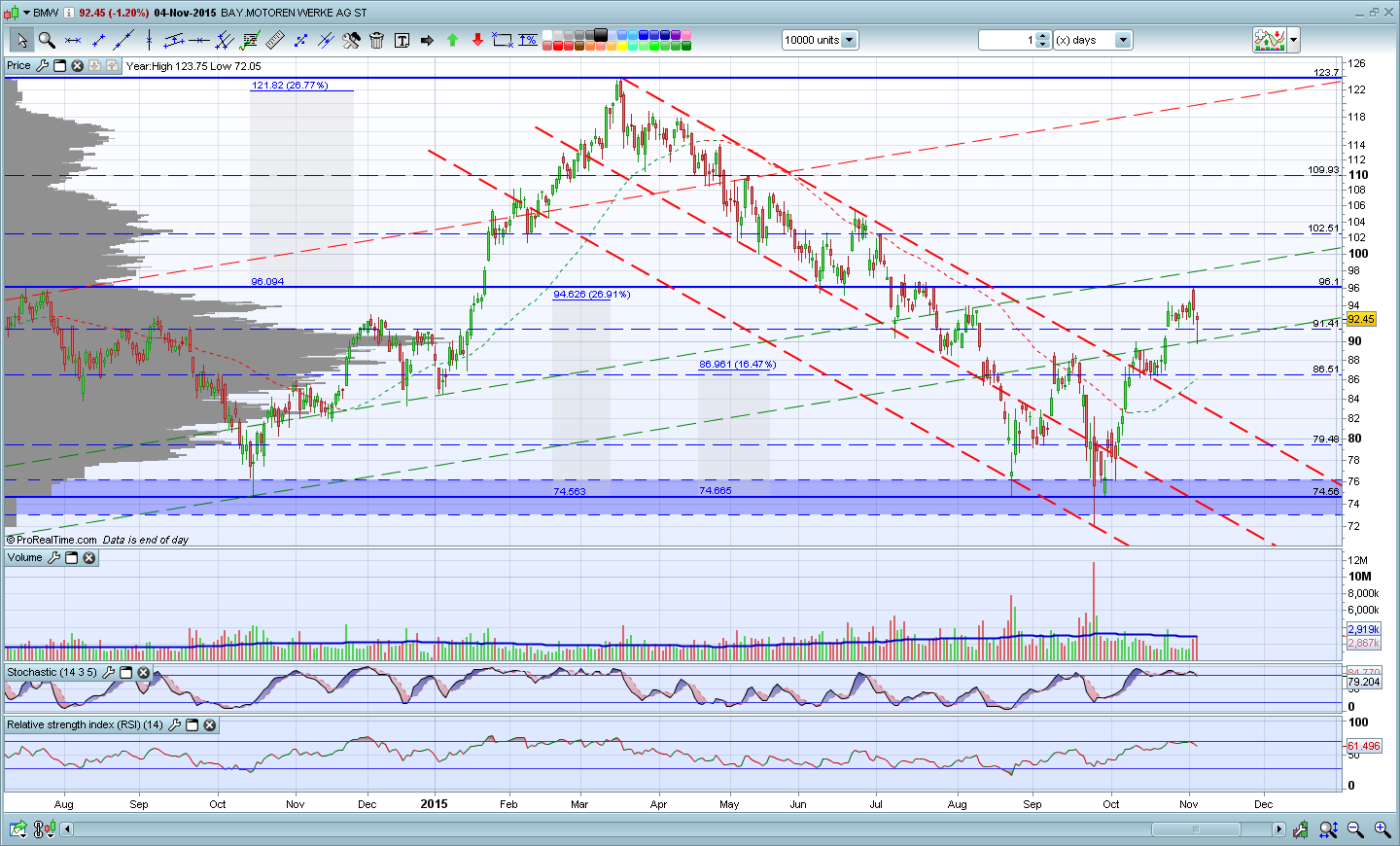Select the arrow cursor pointer tool
Screen dimensions: 1400x846
pos(21,40)
